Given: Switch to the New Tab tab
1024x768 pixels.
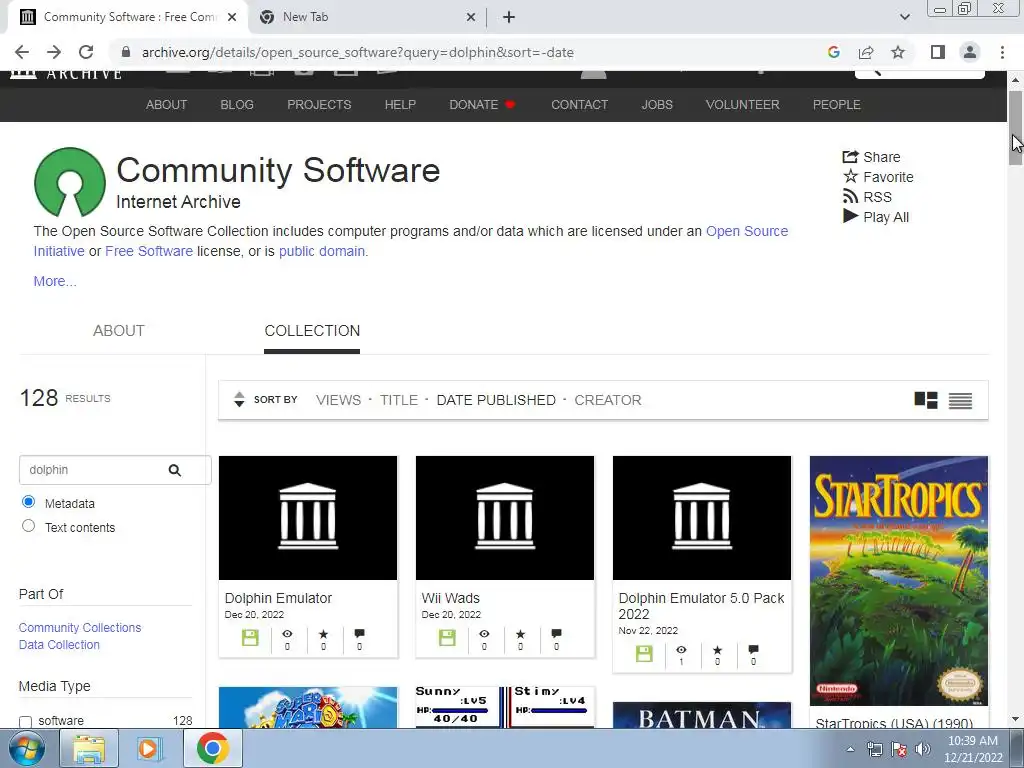Looking at the screenshot, I should [367, 17].
